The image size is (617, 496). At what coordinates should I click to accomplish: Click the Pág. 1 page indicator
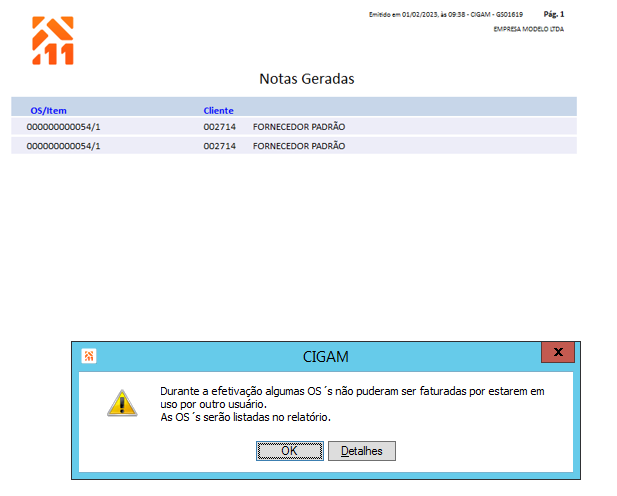[x=554, y=14]
